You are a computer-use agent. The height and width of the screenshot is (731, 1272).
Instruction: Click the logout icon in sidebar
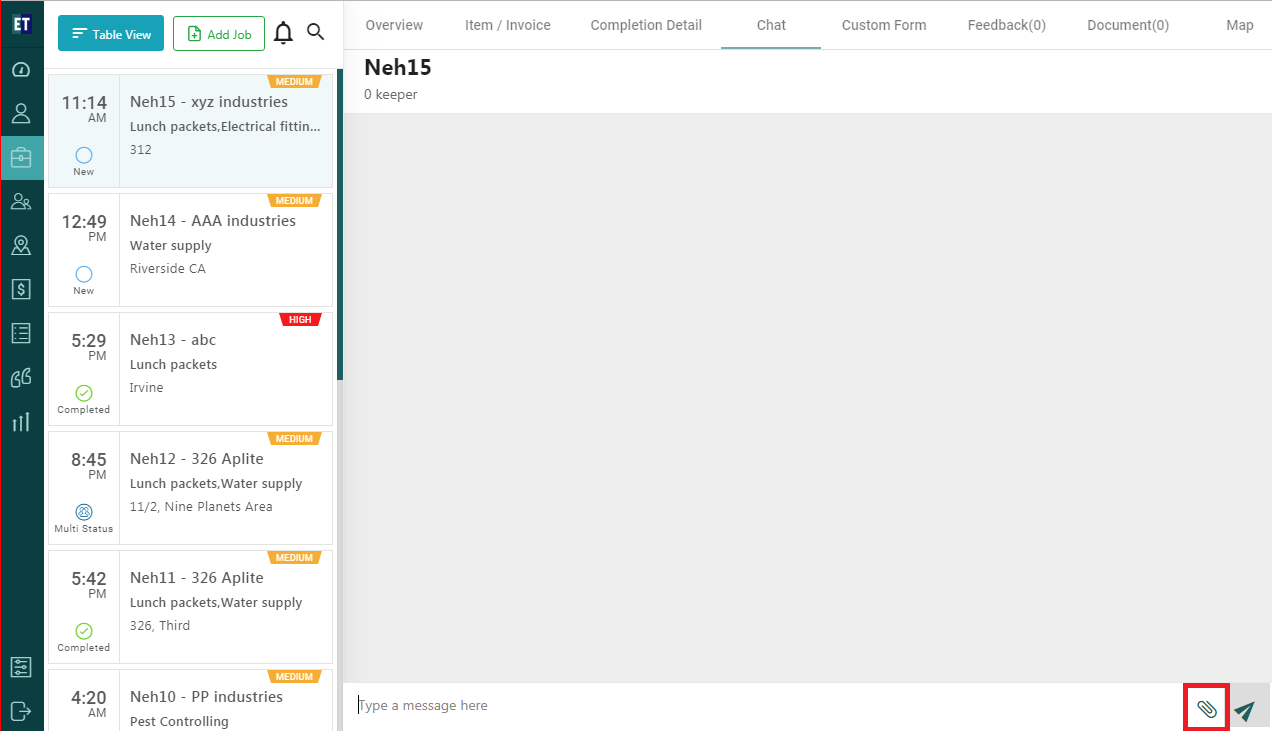click(x=21, y=711)
